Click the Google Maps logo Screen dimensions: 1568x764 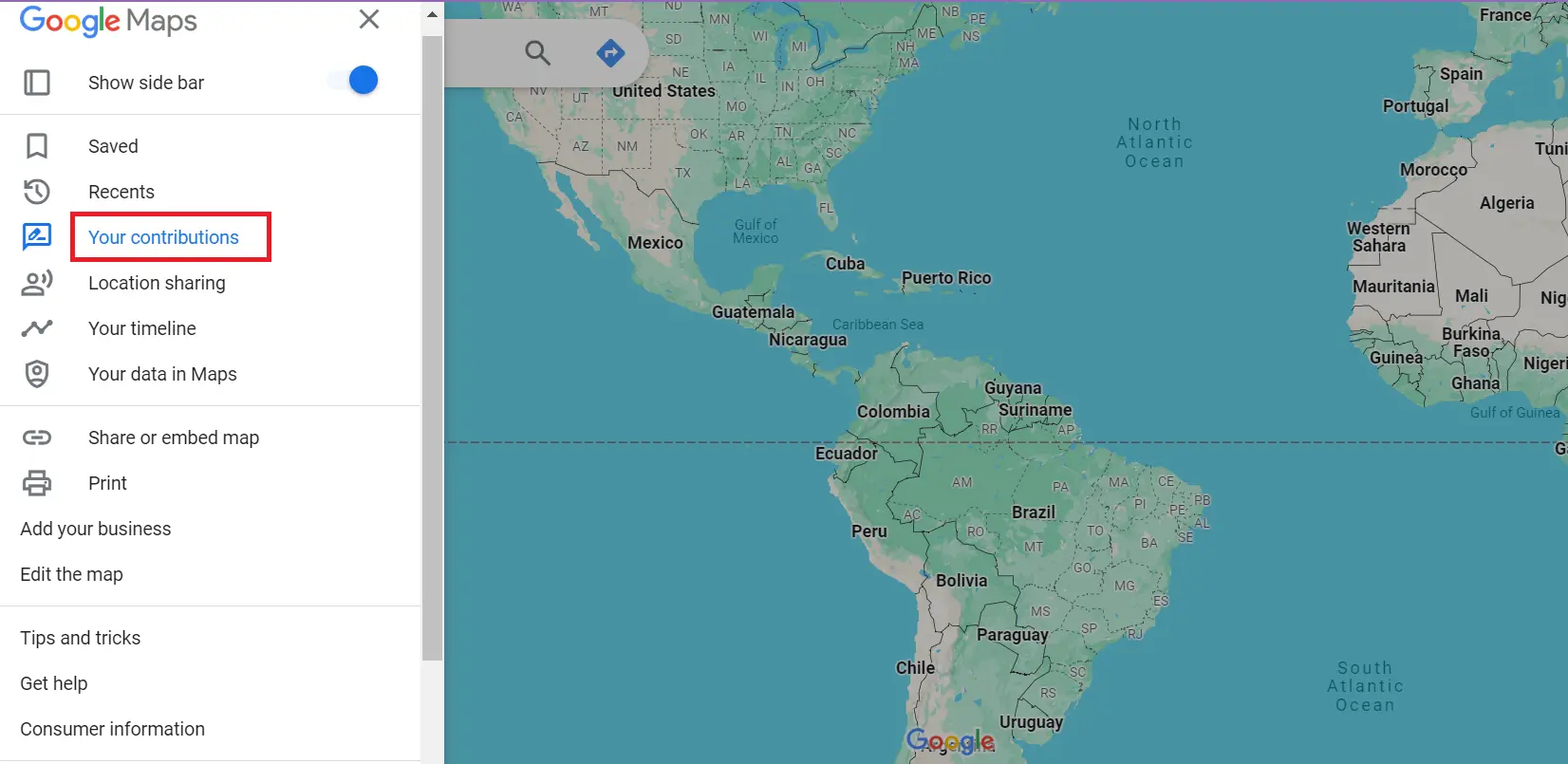coord(108,21)
